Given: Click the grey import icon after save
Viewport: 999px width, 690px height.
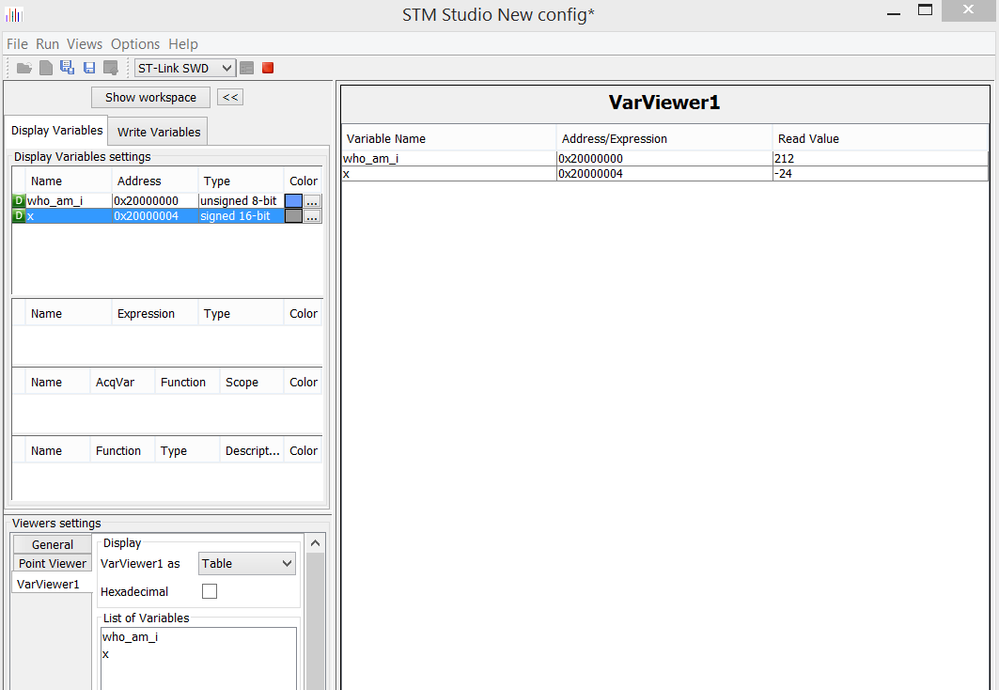Looking at the screenshot, I should [111, 68].
